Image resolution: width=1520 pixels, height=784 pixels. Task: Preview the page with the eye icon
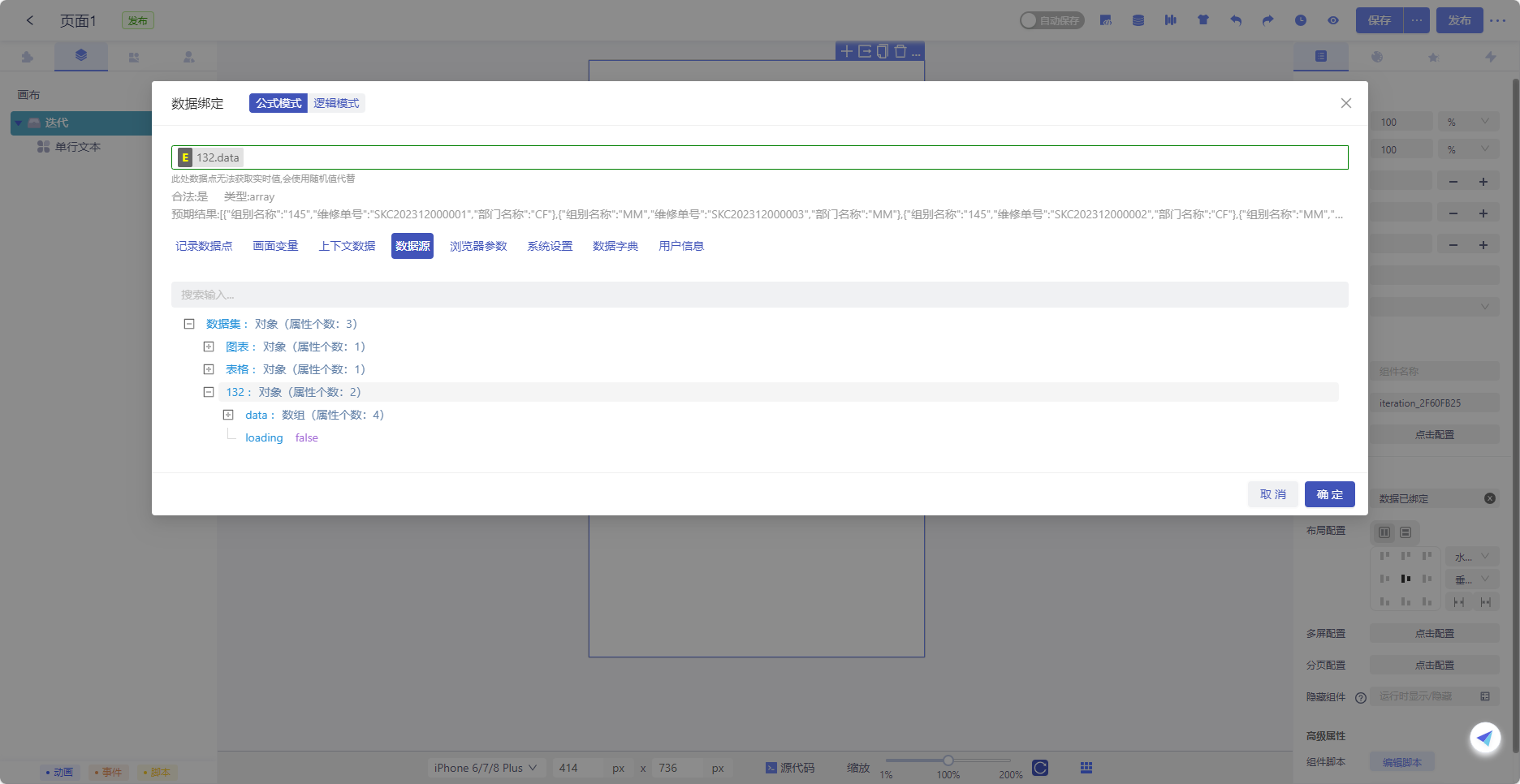coord(1333,20)
